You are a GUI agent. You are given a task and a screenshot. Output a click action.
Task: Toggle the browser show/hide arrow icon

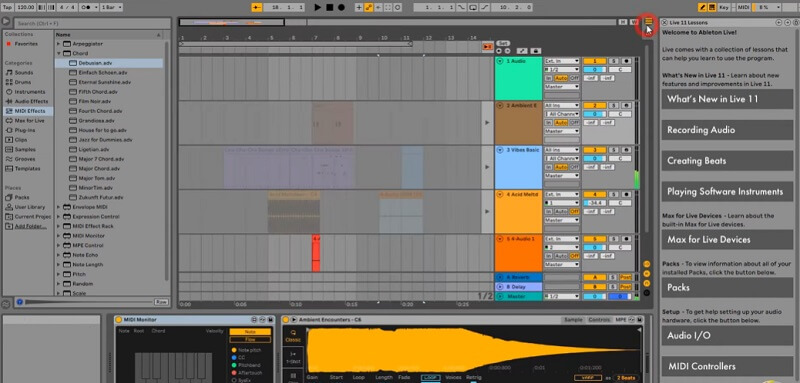(x=6, y=22)
